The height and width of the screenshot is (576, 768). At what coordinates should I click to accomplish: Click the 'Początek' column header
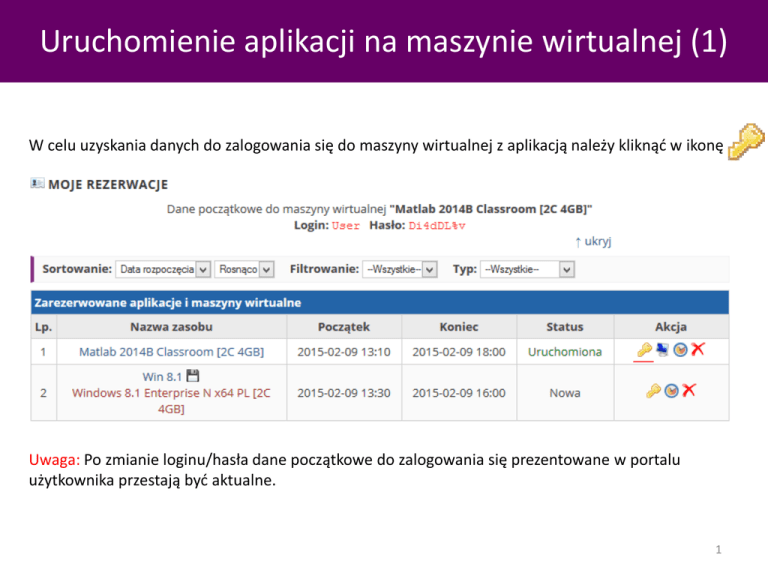[344, 326]
